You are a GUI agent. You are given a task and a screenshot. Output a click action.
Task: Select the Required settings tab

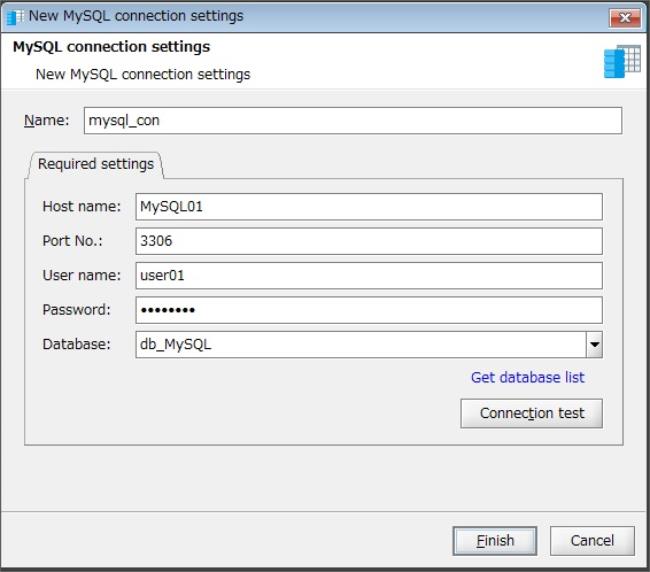click(96, 164)
